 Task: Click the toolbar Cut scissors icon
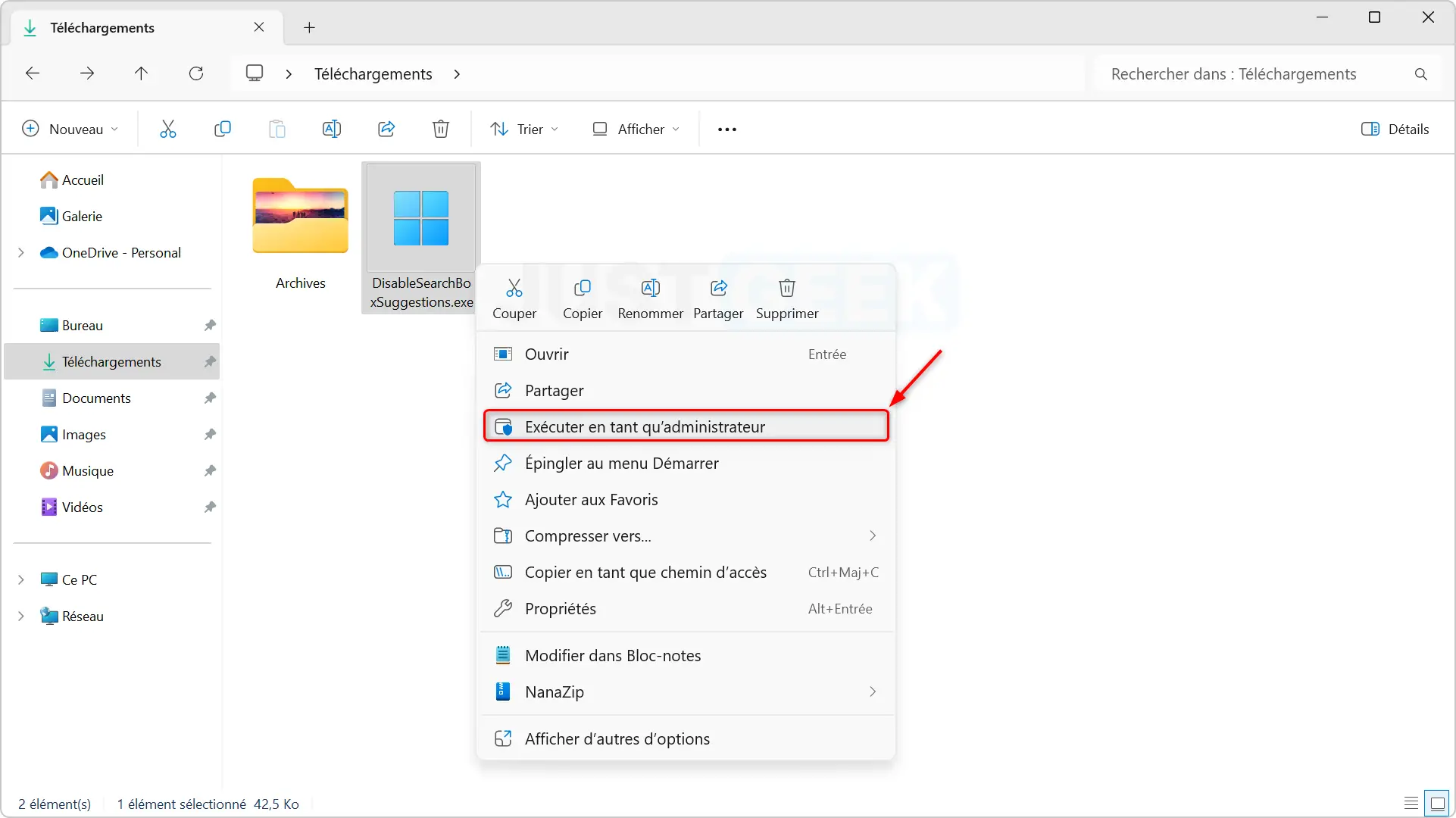(x=167, y=130)
